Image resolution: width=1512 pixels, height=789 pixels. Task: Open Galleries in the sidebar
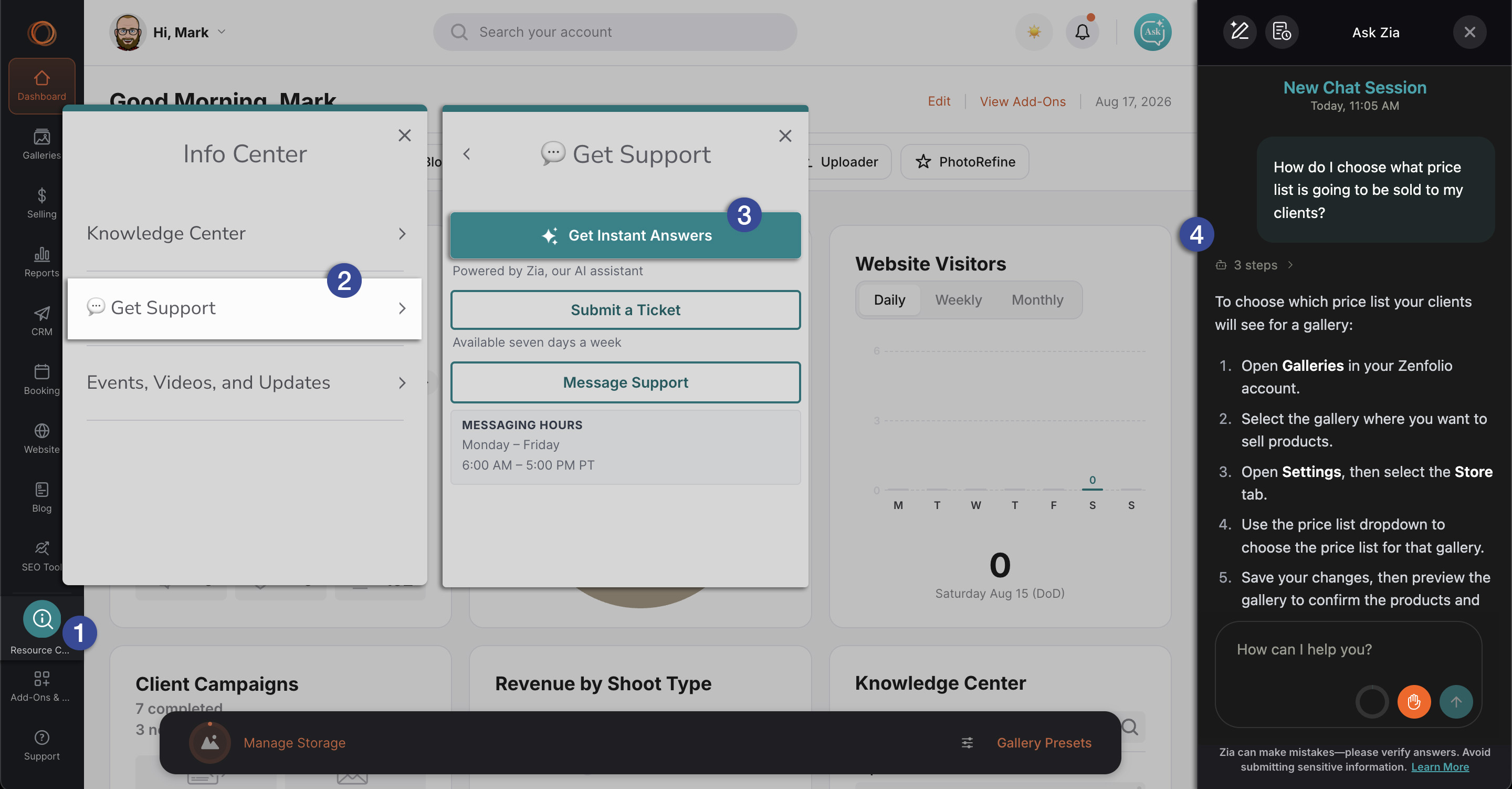[x=41, y=144]
